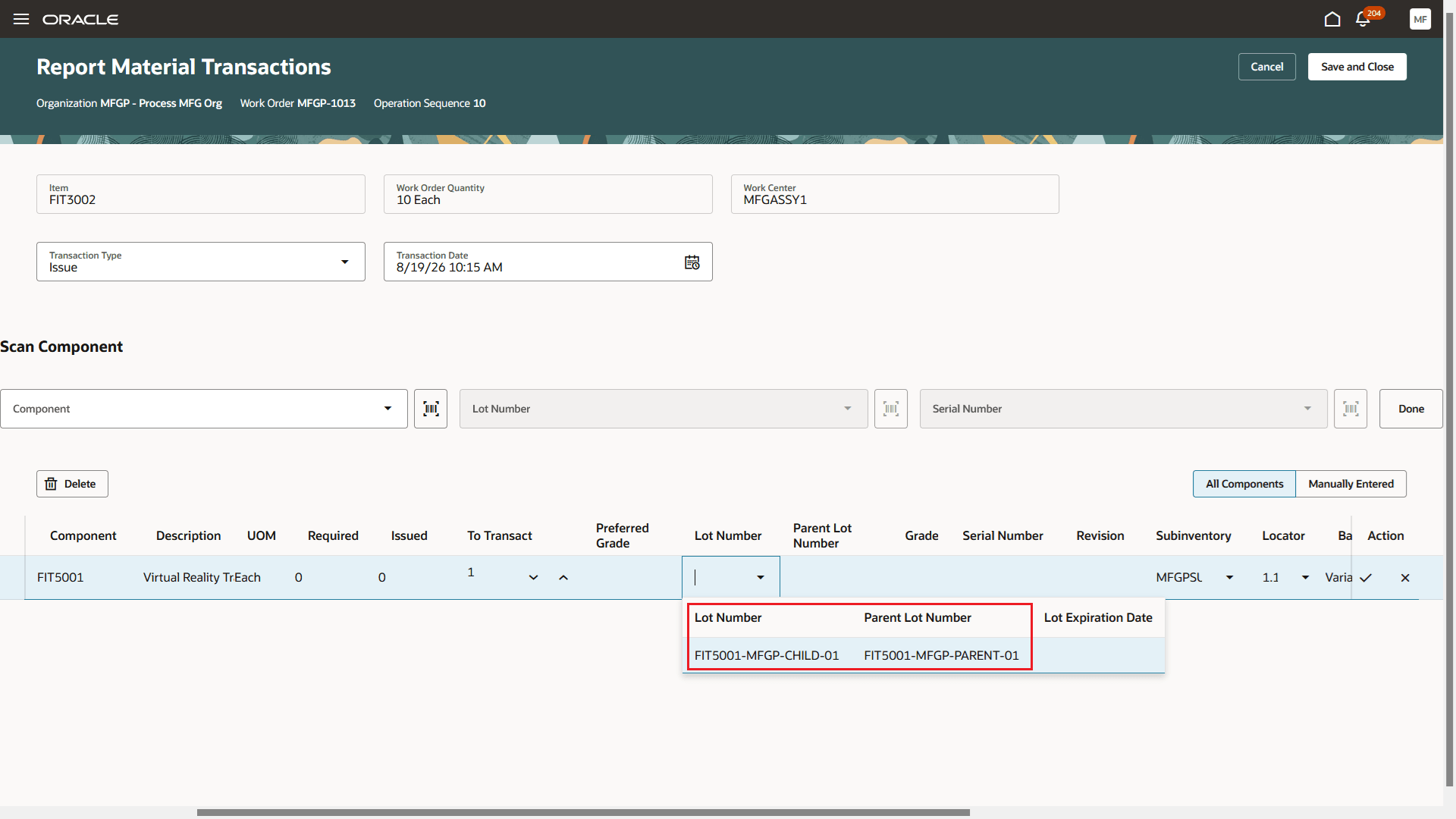Click the Grade column header
Image resolution: width=1456 pixels, height=819 pixels.
(921, 536)
